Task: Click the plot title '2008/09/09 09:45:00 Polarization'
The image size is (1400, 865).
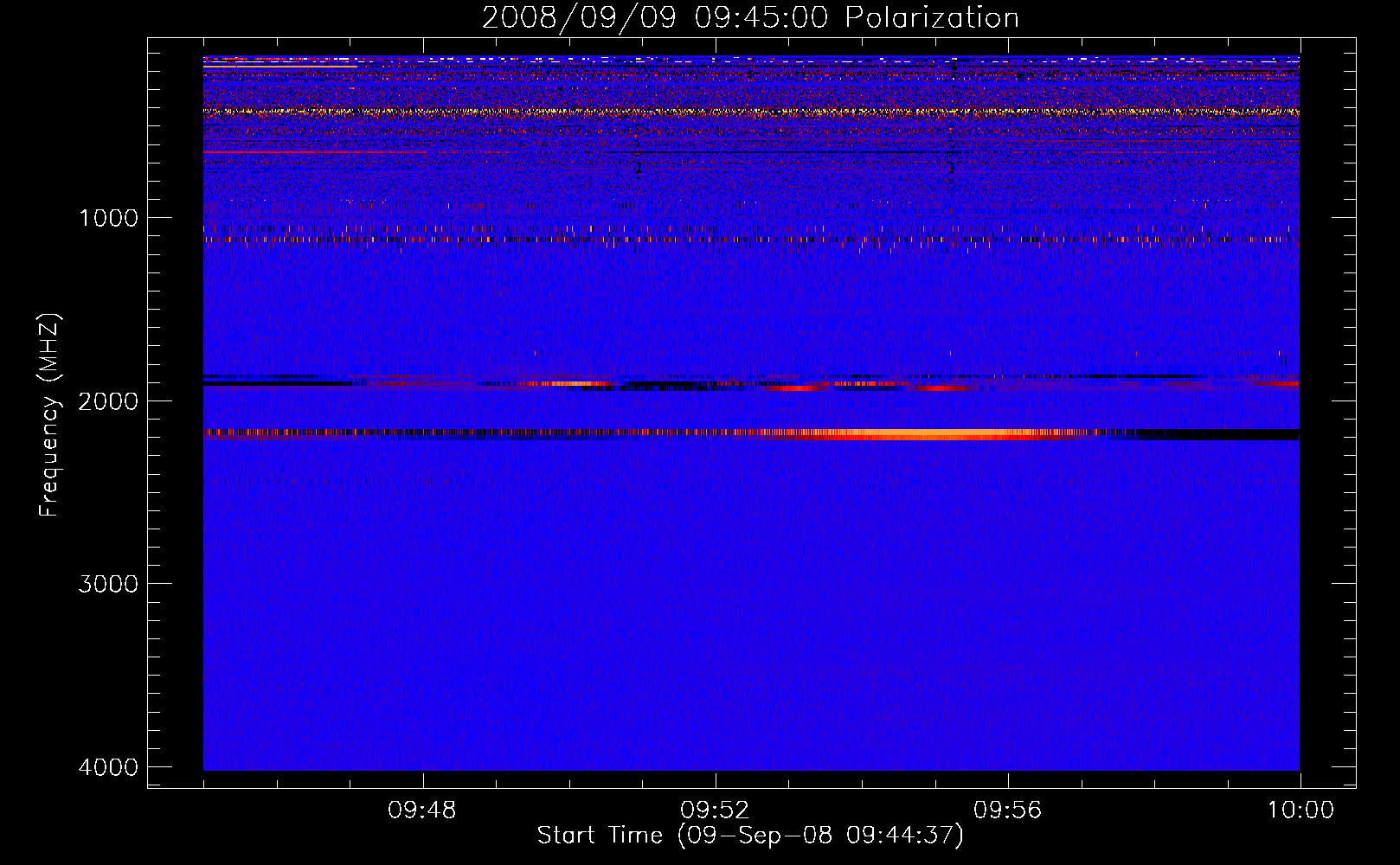Action: [x=750, y=17]
